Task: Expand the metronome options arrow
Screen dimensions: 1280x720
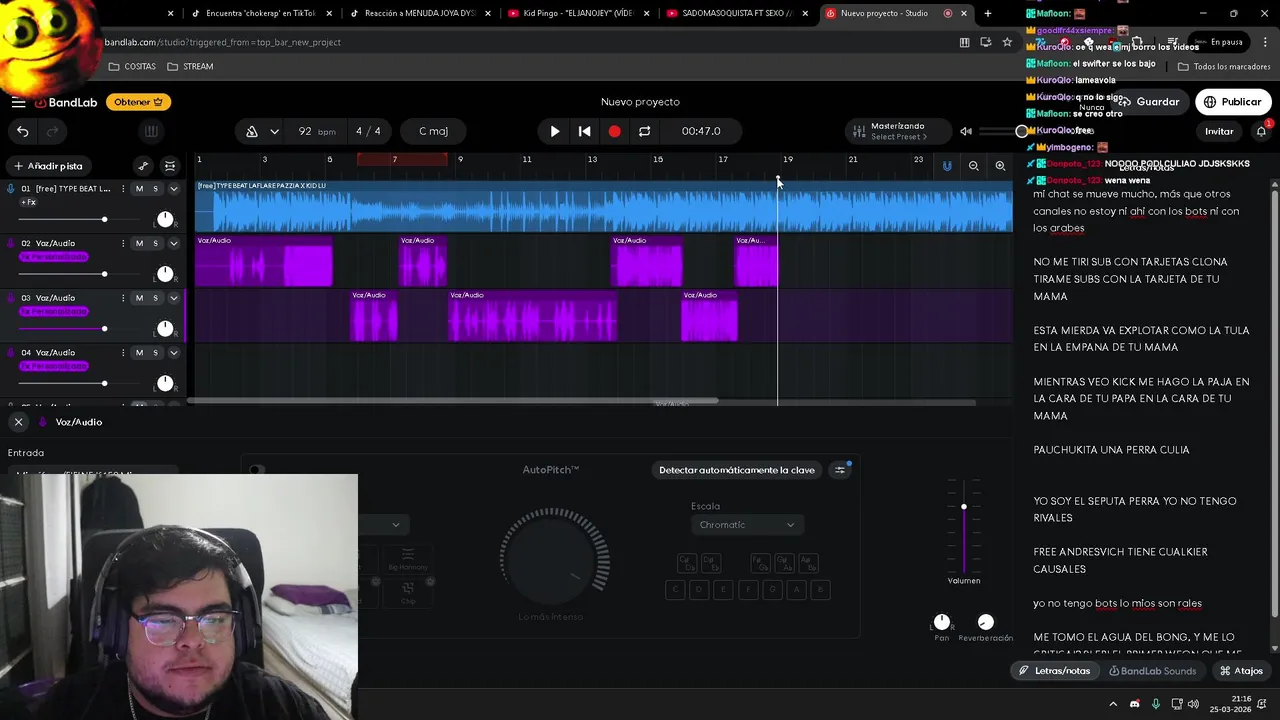Action: (x=274, y=131)
